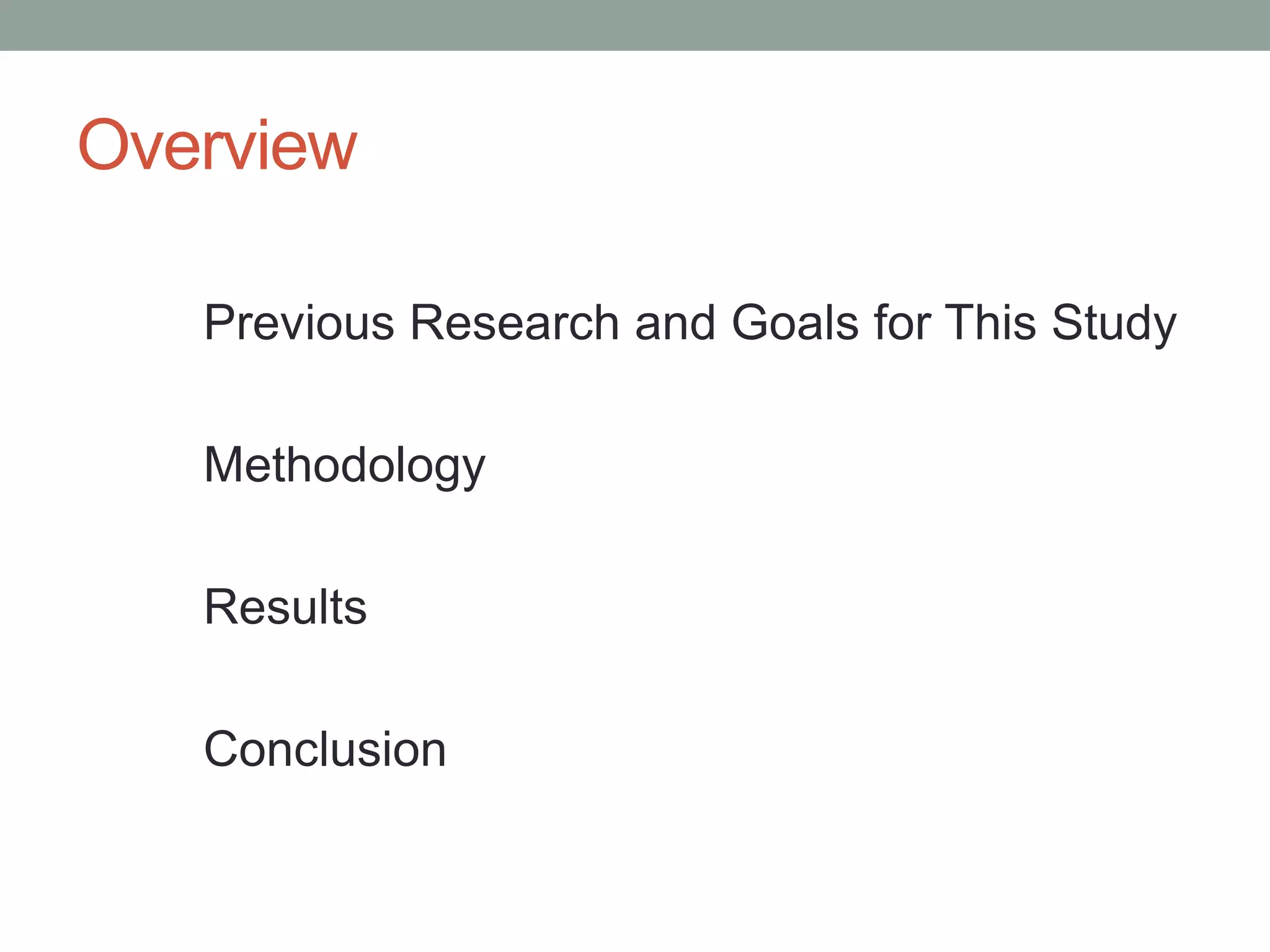Viewport: 1270px width, 952px height.
Task: Click the Results line
Action: point(285,607)
